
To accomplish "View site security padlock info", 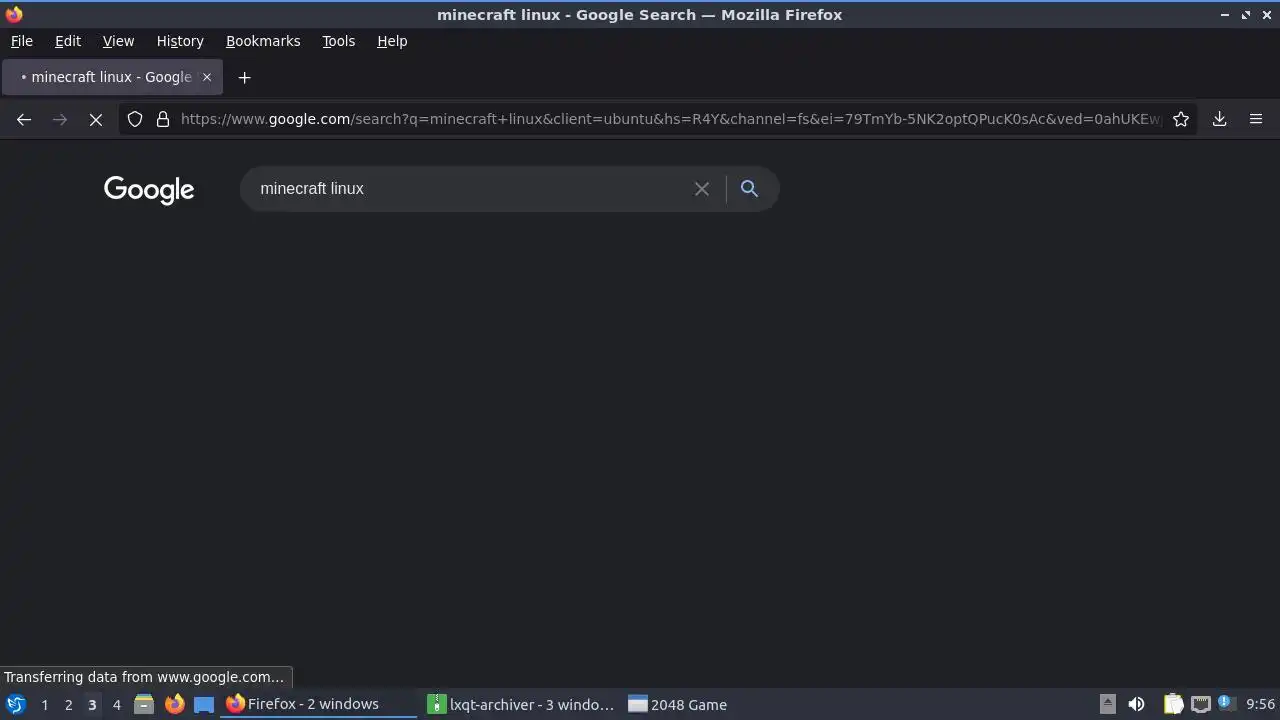I will [163, 119].
